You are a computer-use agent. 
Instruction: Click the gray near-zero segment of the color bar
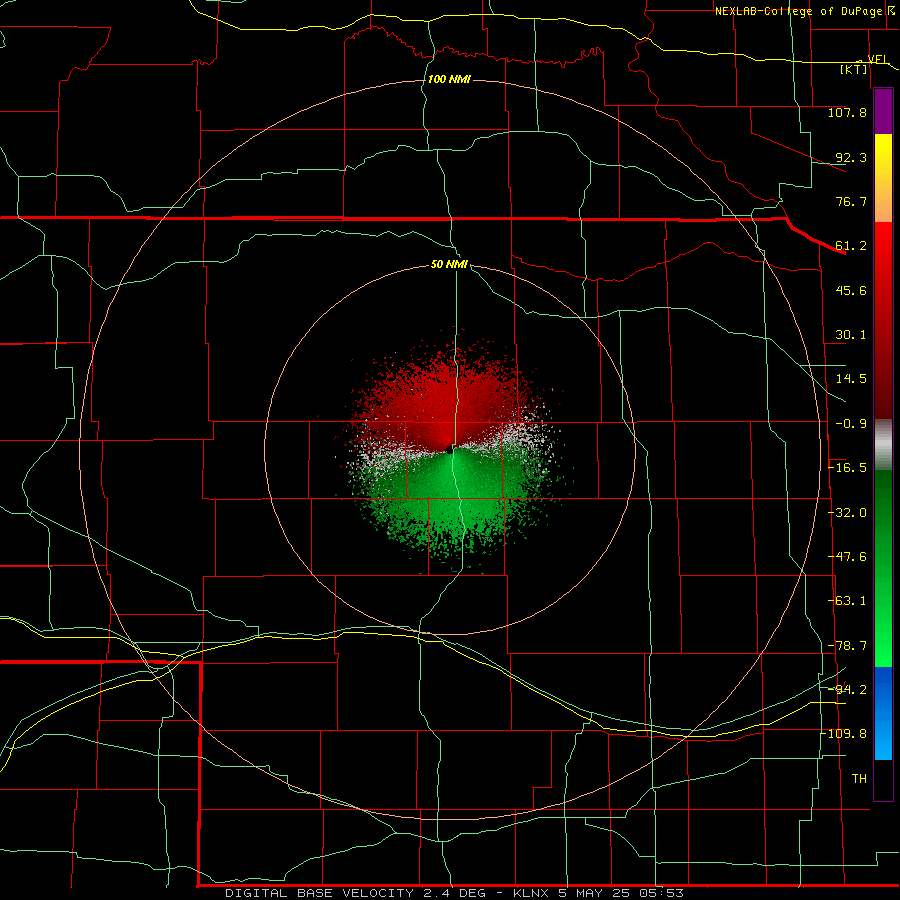click(883, 445)
